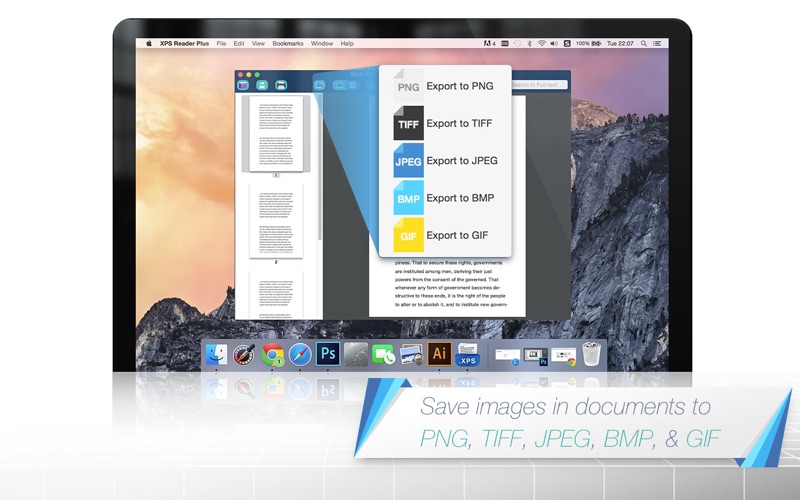Open the Help menu
This screenshot has width=800, height=500.
click(347, 43)
